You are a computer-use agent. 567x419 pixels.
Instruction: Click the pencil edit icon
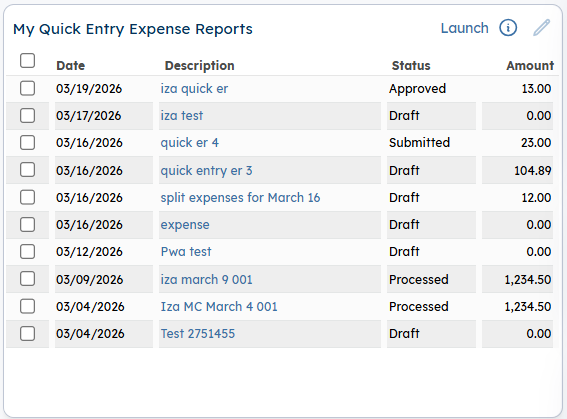tap(541, 28)
